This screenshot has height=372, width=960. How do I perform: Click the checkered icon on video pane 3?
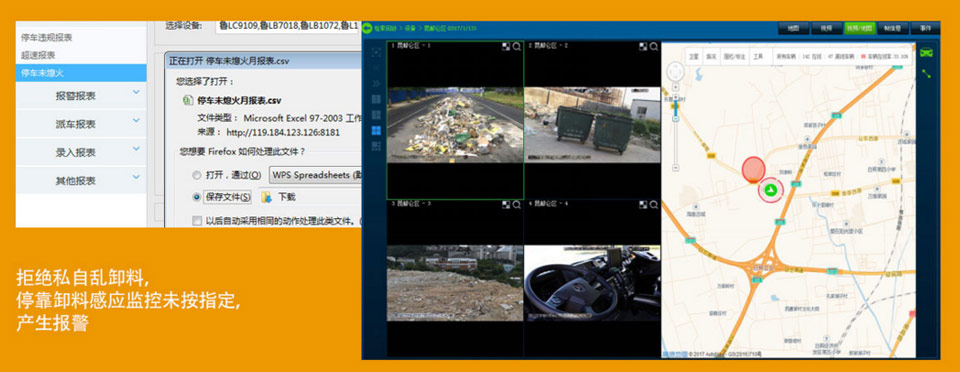[506, 204]
